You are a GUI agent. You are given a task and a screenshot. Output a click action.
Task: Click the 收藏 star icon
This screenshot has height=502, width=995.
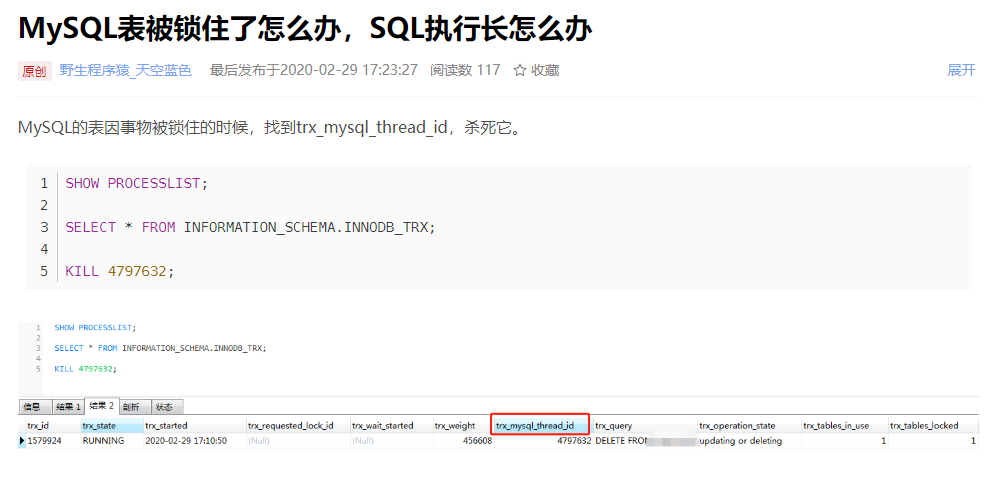520,70
